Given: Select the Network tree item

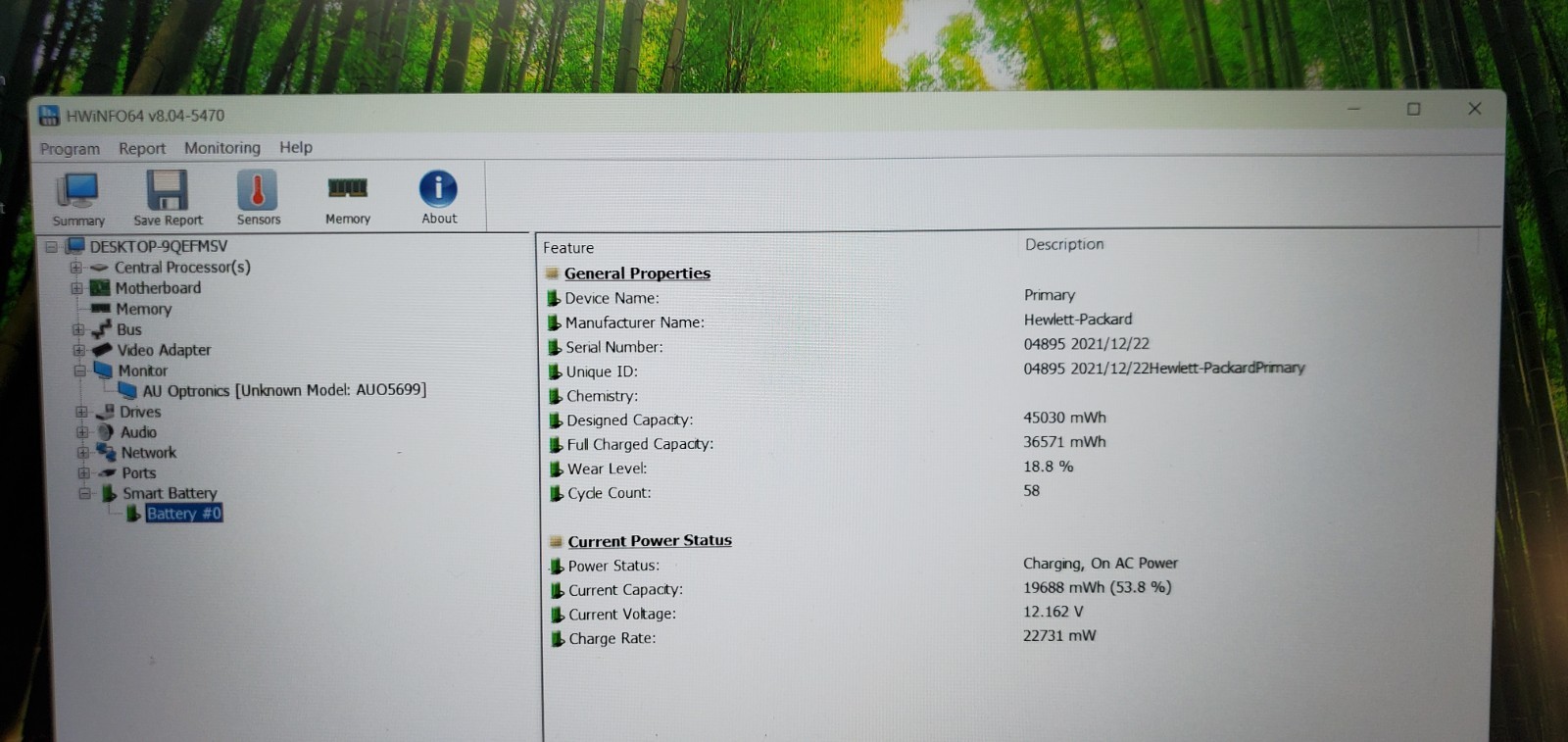Looking at the screenshot, I should click(149, 453).
